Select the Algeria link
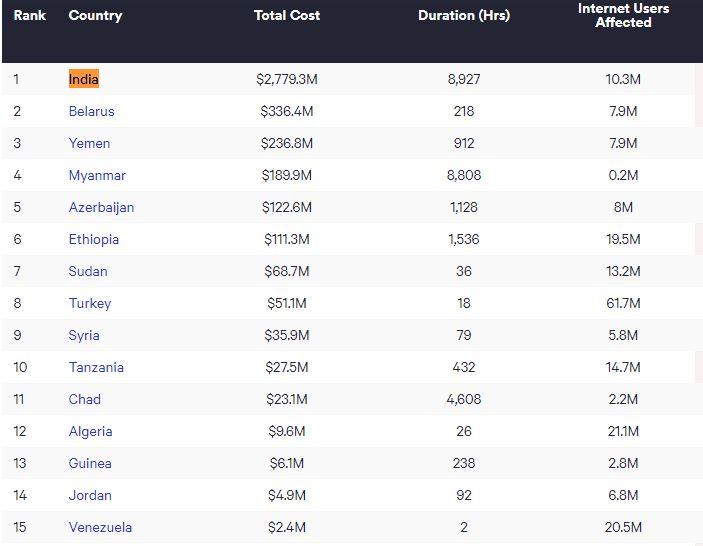The height and width of the screenshot is (546, 703). pos(90,431)
